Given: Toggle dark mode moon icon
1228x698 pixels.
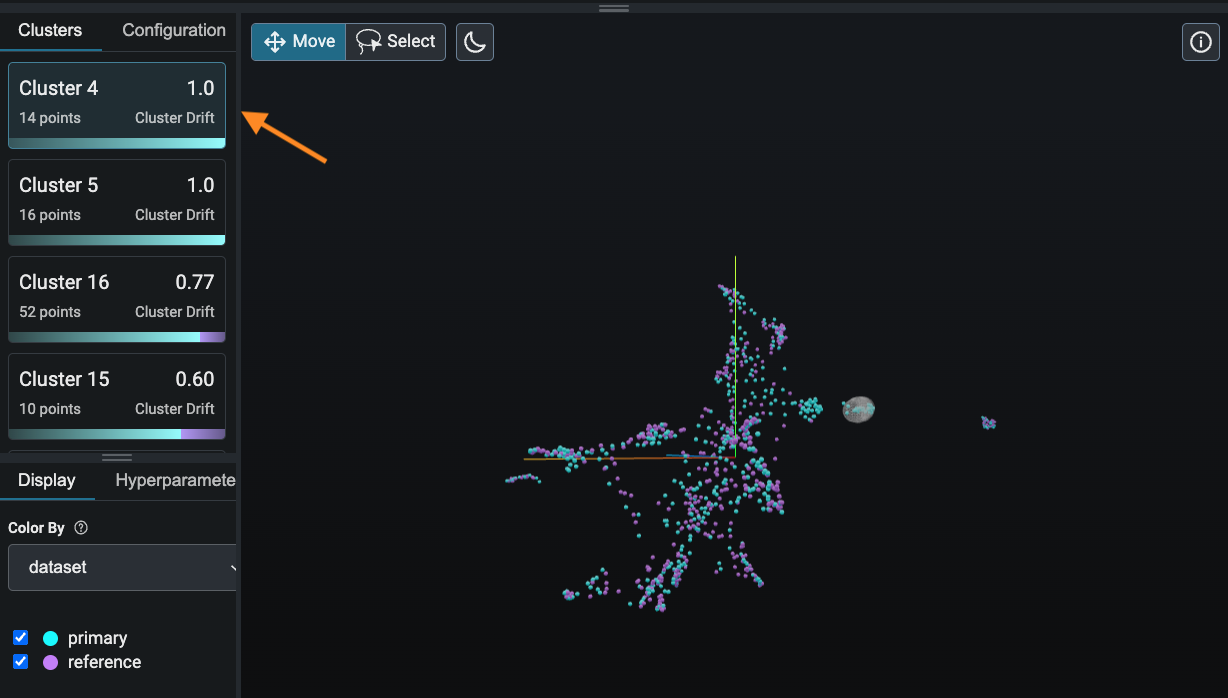Looking at the screenshot, I should [x=475, y=42].
